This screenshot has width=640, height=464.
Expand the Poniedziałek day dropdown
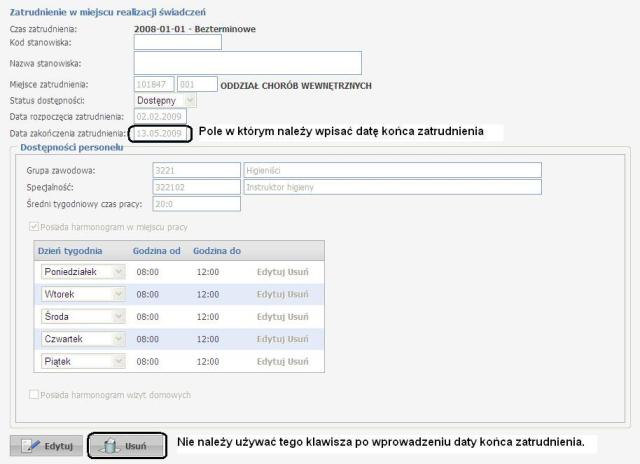coord(118,272)
